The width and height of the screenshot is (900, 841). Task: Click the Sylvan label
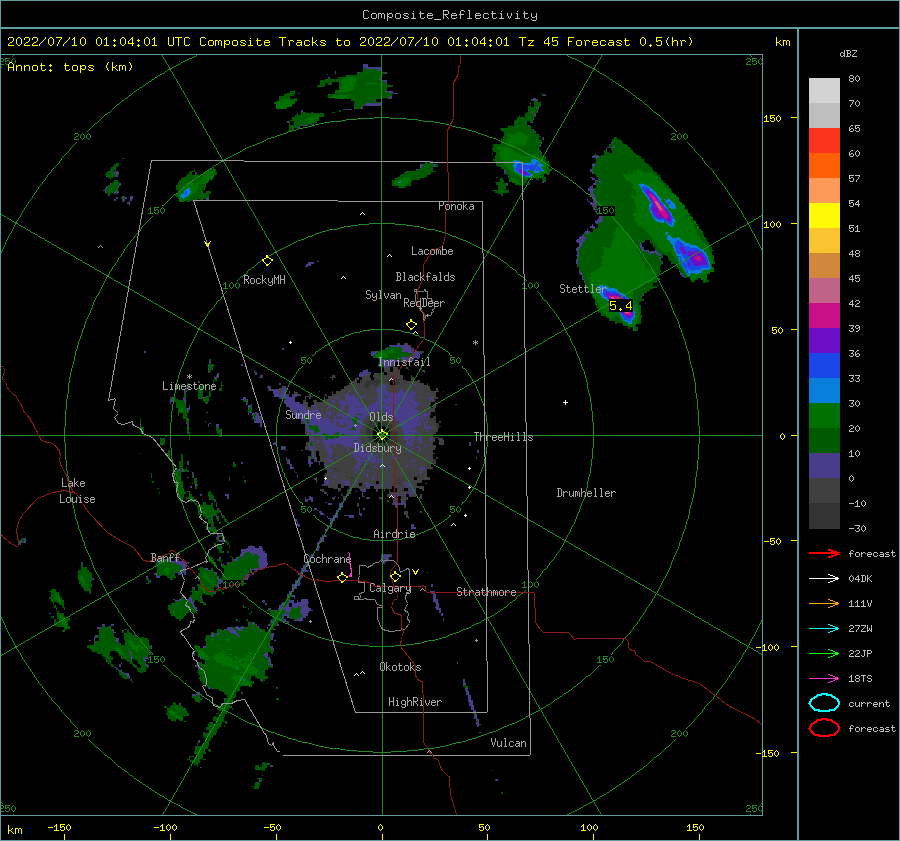point(383,295)
